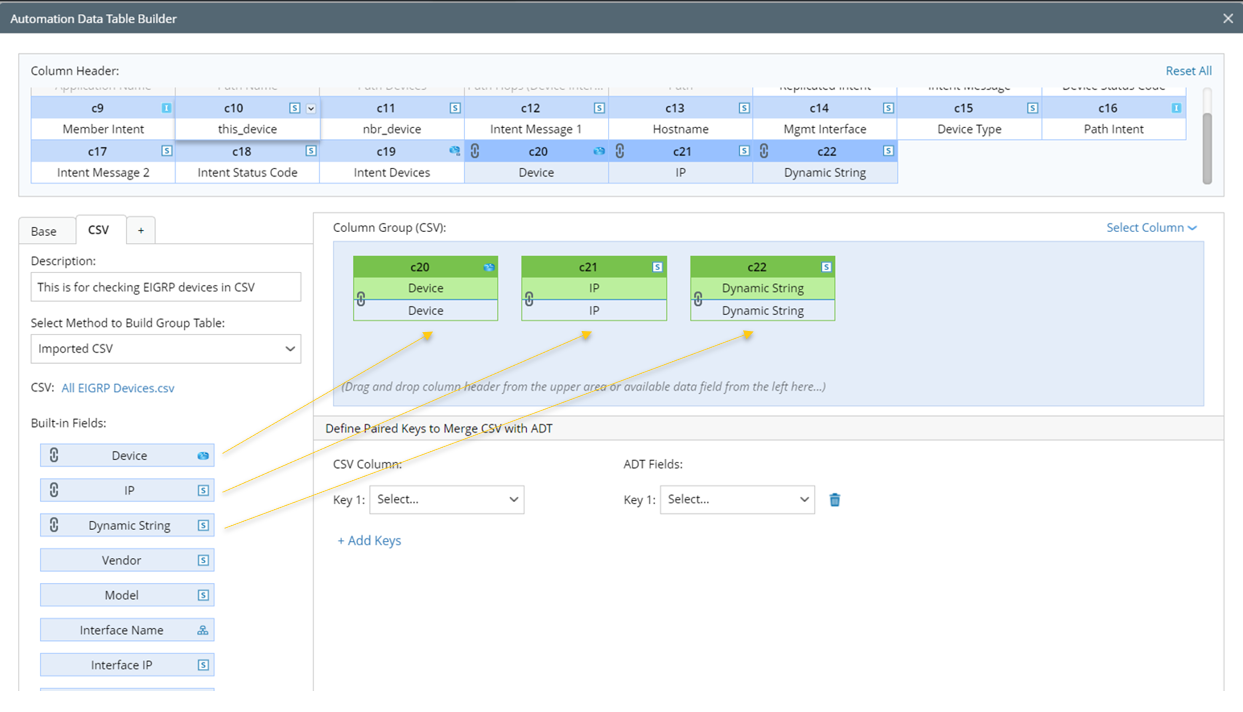The height and width of the screenshot is (712, 1243).
Task: Select the Vendor built-in field
Action: pyautogui.click(x=127, y=560)
